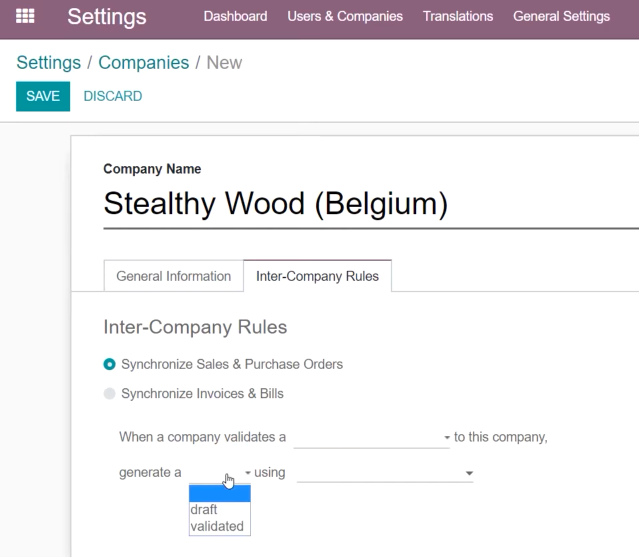639x557 pixels.
Task: Open the Dashboard menu
Action: (236, 16)
